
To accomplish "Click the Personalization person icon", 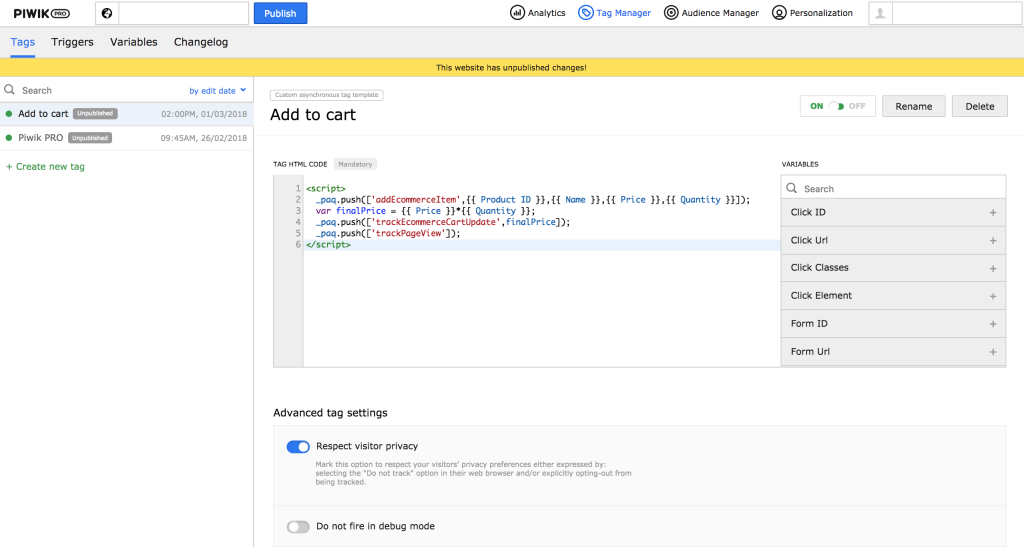I will tap(779, 12).
